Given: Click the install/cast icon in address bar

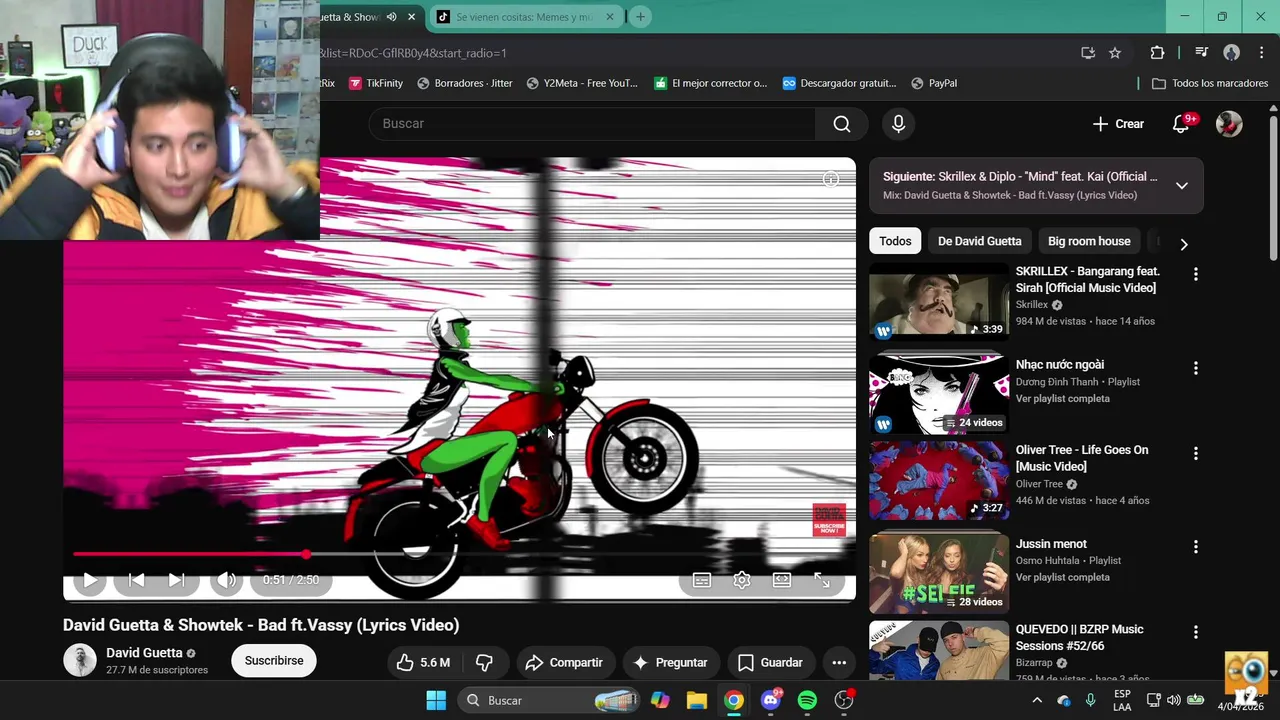Looking at the screenshot, I should coord(1088,53).
